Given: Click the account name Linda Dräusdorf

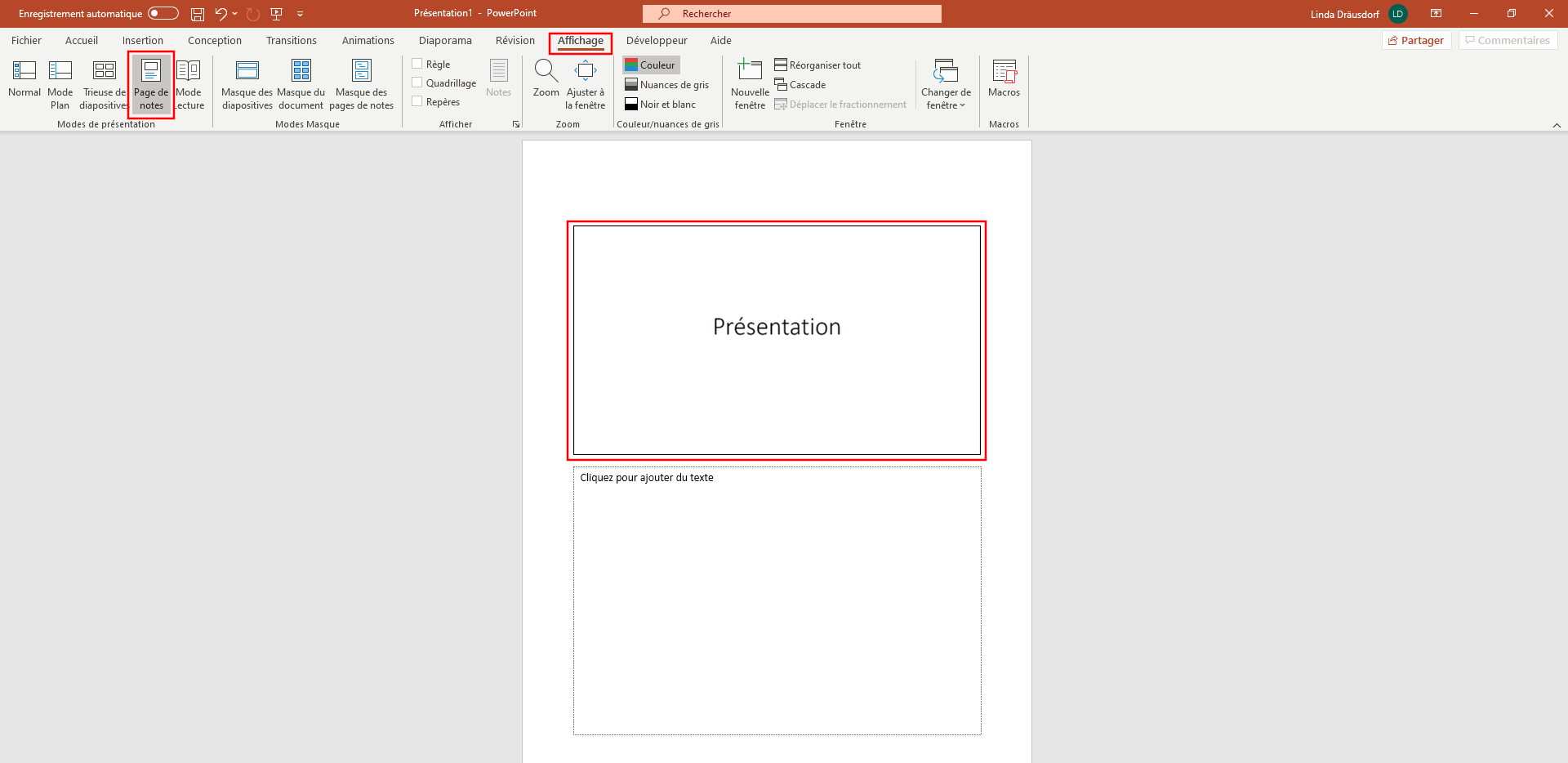Looking at the screenshot, I should 1344,14.
